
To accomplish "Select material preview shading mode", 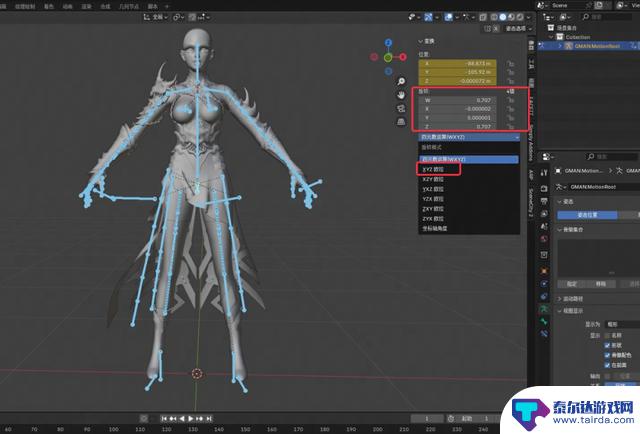I will pyautogui.click(x=511, y=17).
